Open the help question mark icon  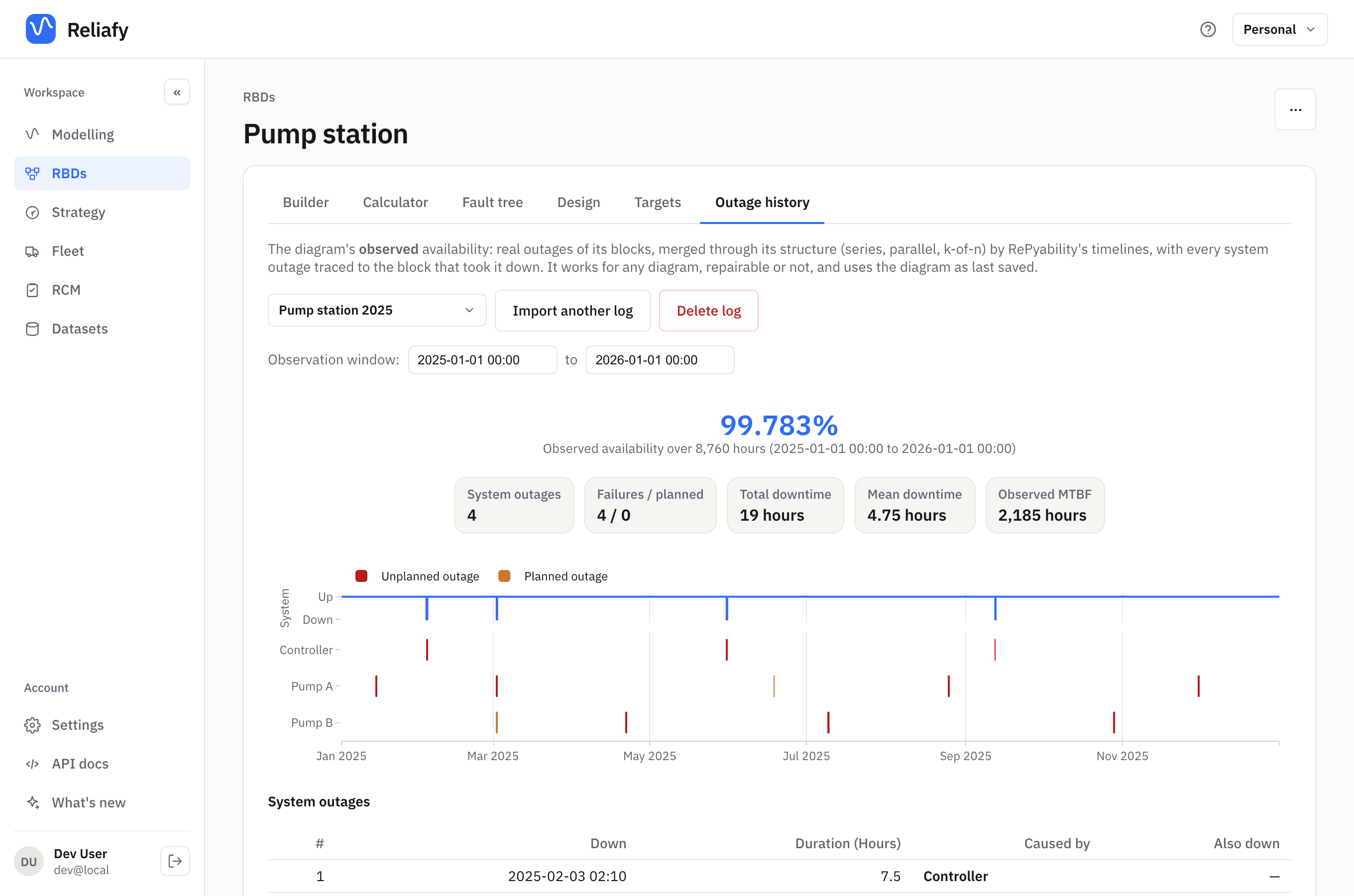(x=1208, y=29)
